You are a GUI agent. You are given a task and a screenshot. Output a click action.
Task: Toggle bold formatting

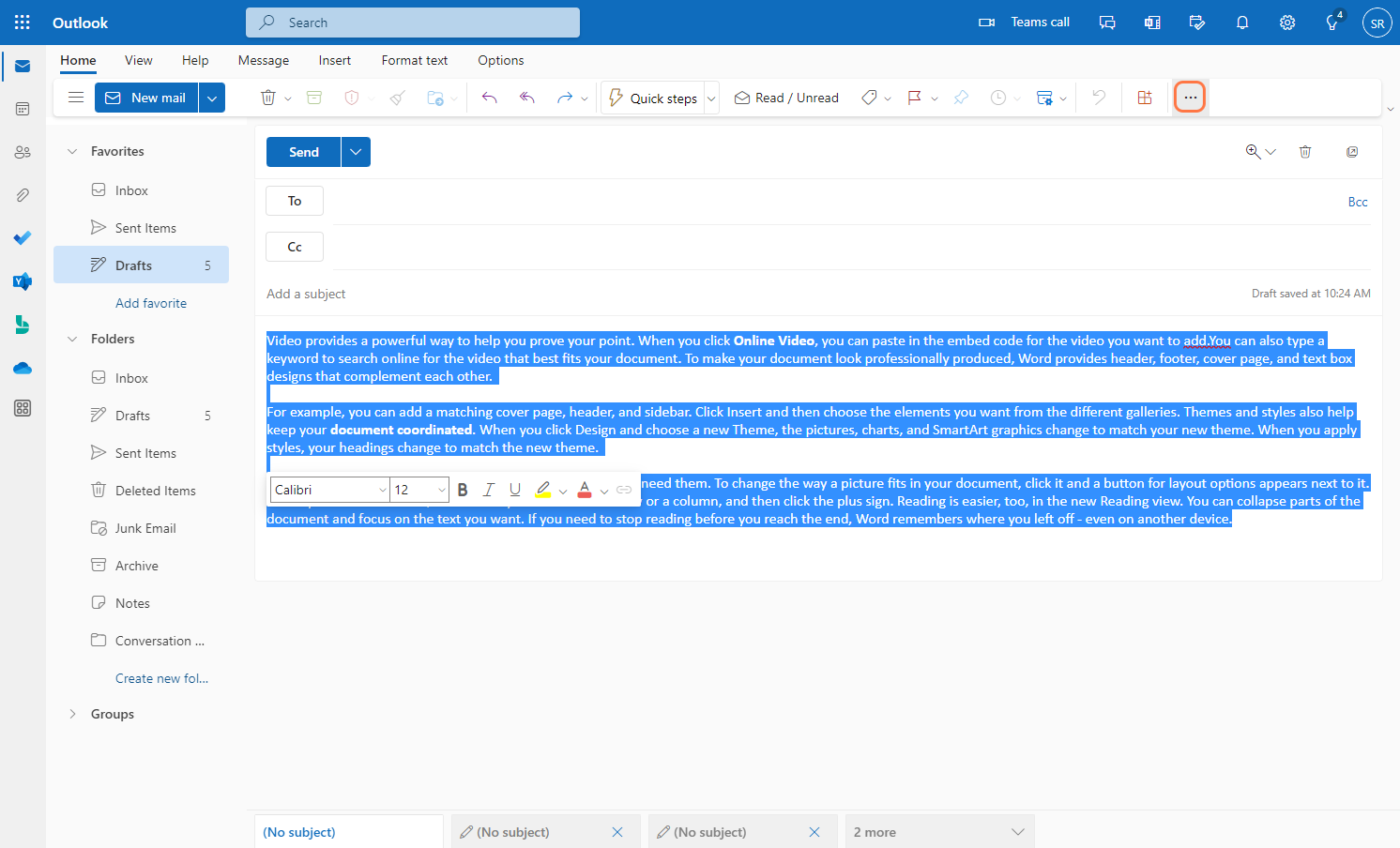[x=463, y=490]
